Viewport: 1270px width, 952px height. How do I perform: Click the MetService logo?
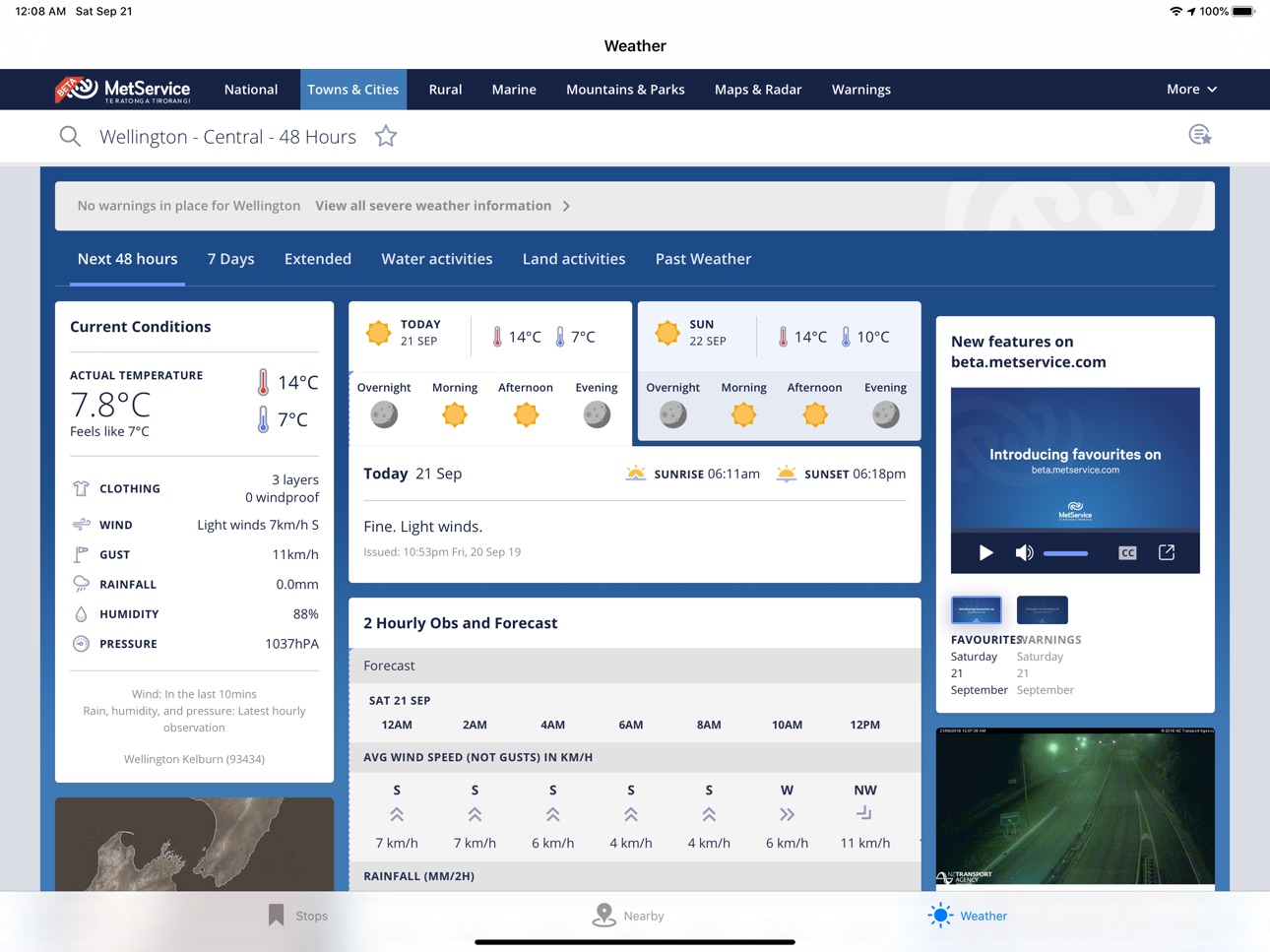pos(123,90)
